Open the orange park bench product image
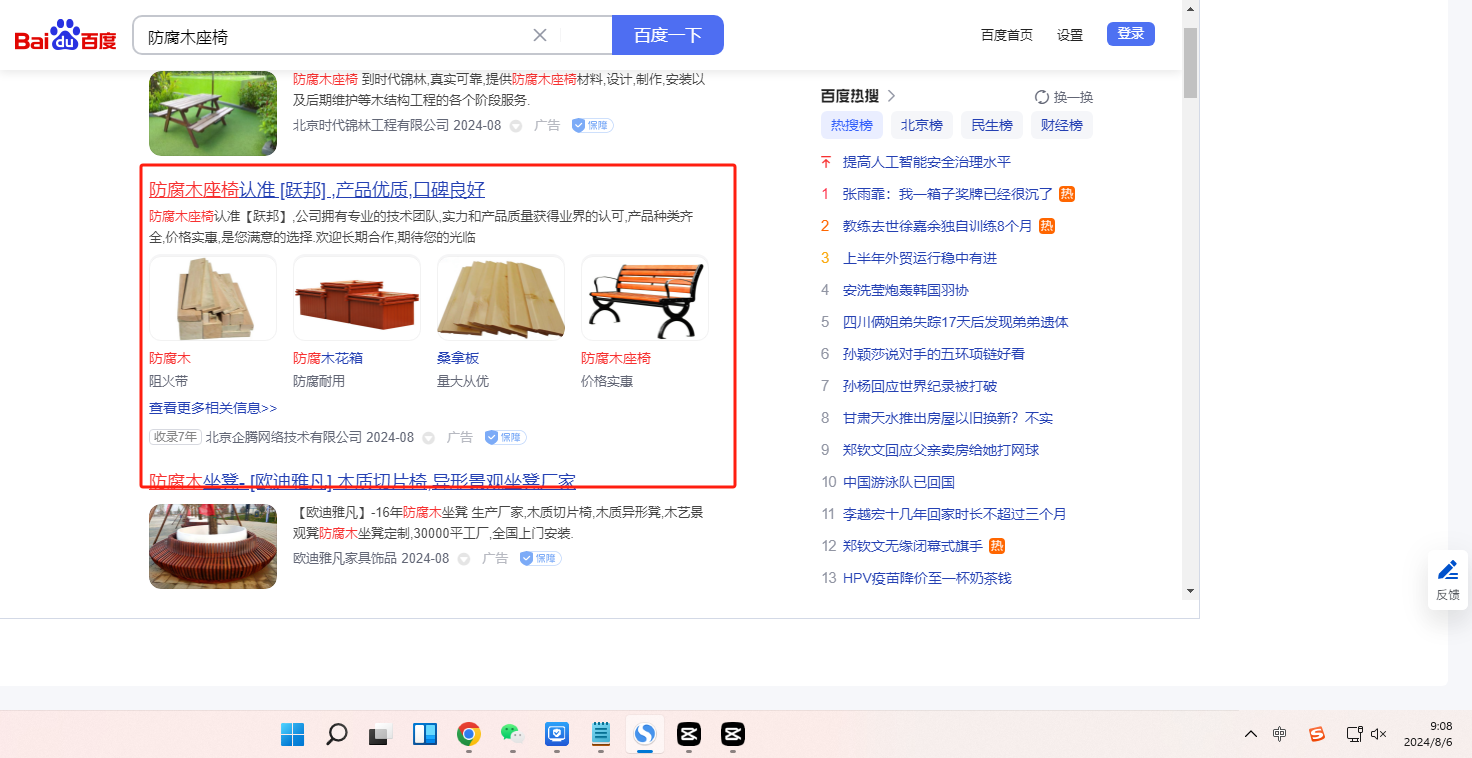 click(645, 298)
